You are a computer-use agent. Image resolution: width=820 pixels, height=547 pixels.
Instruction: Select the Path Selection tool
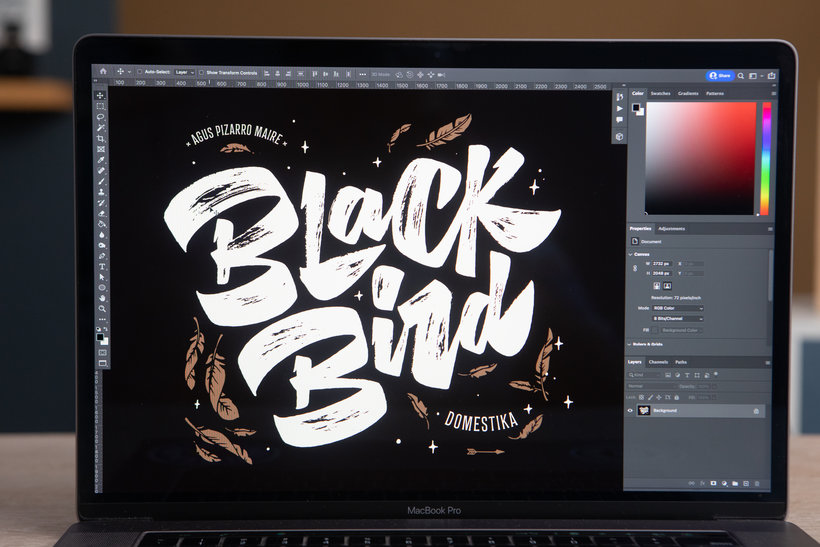102,277
